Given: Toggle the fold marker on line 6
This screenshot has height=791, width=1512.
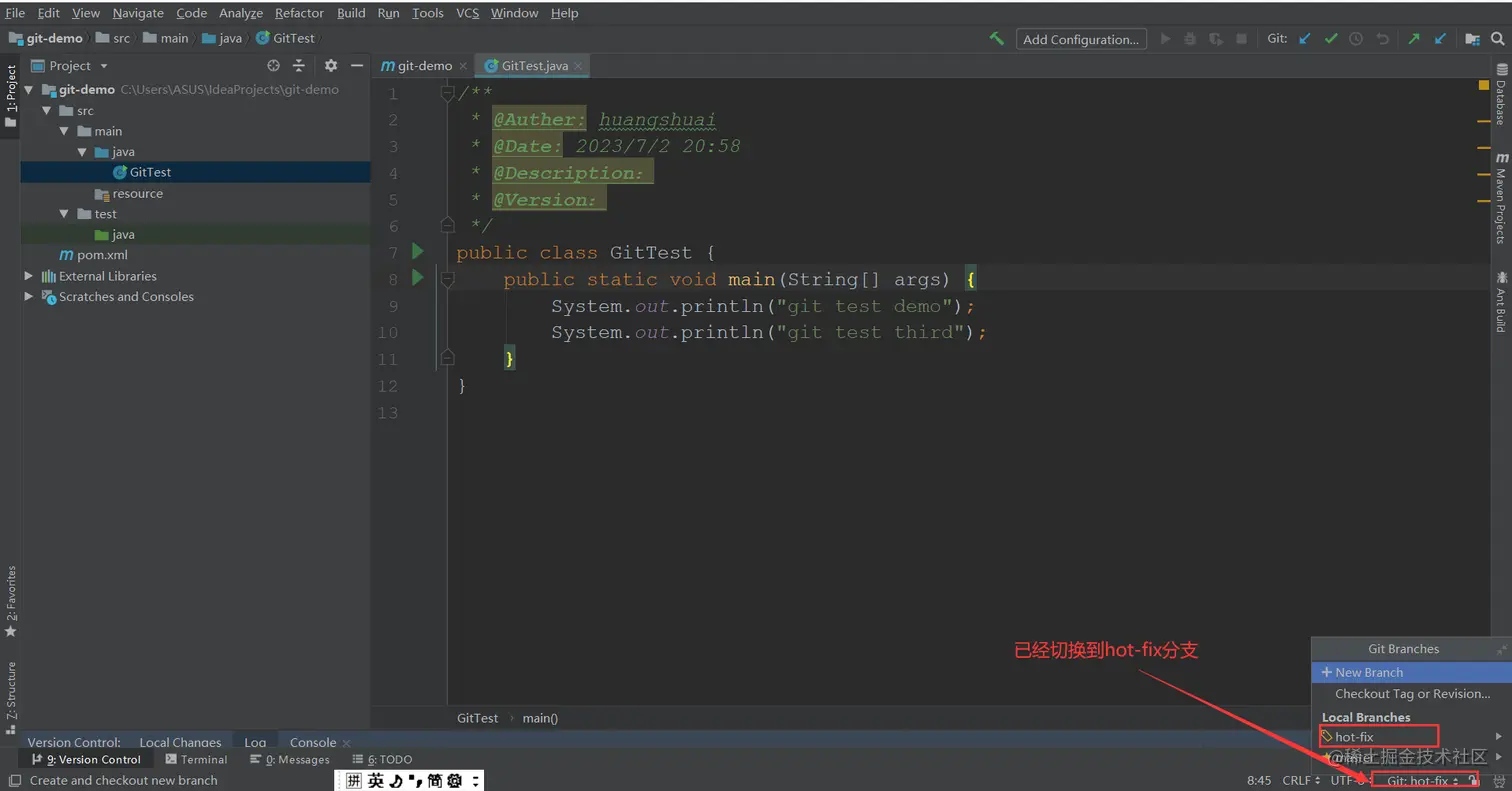Looking at the screenshot, I should [x=447, y=225].
